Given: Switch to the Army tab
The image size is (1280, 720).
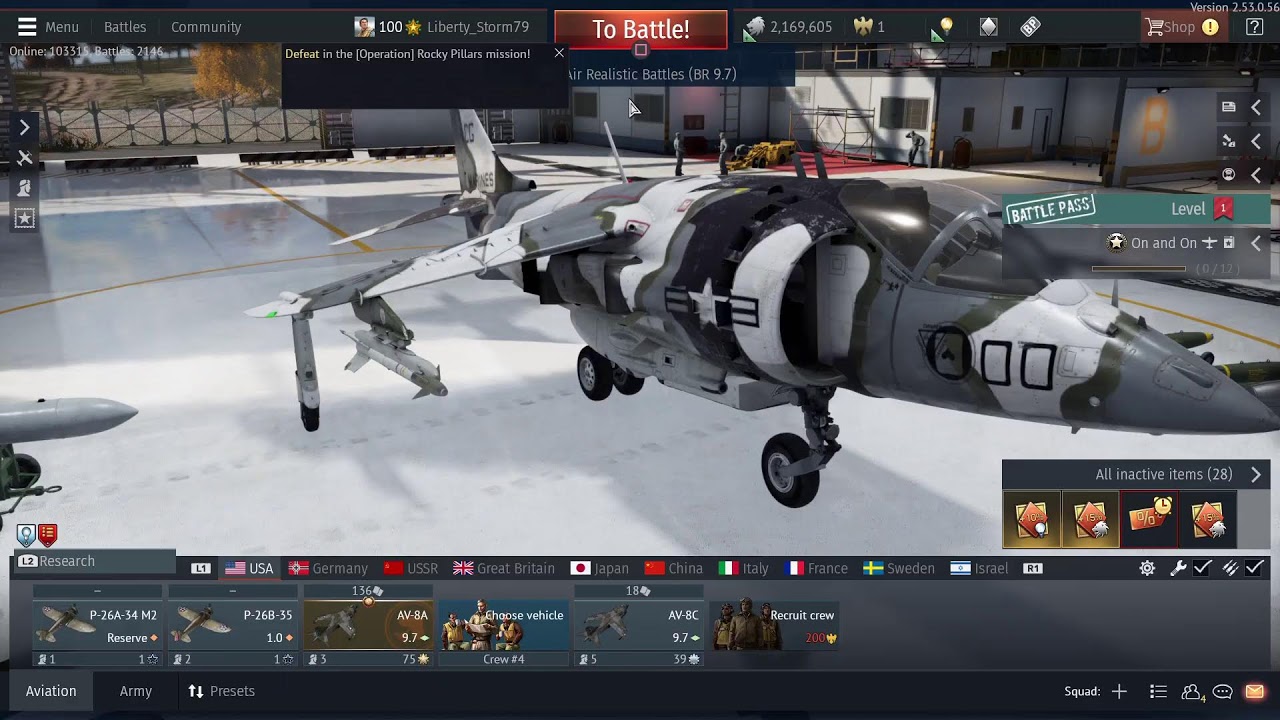Looking at the screenshot, I should point(136,691).
